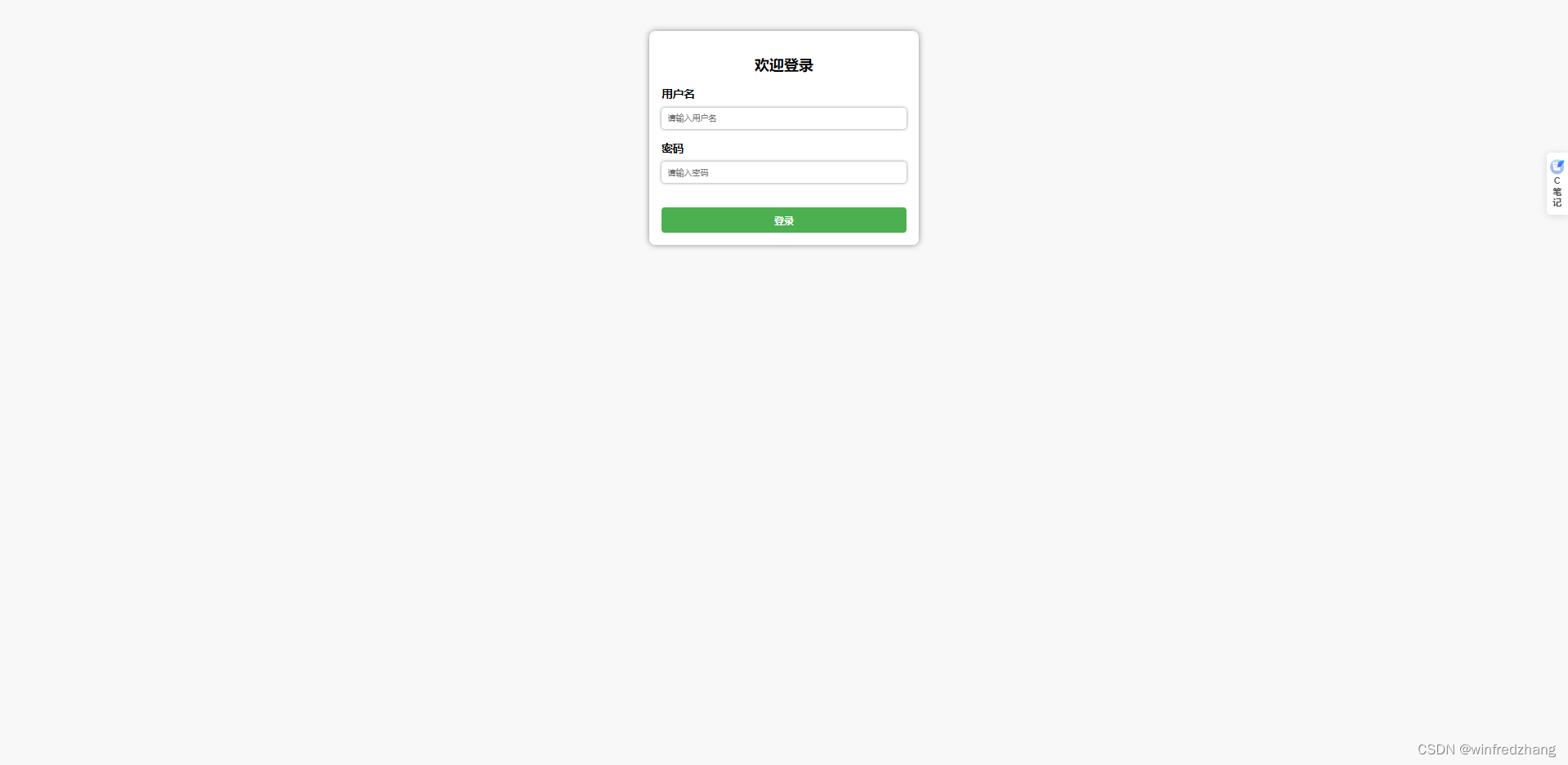Open the C笔记 feather-pen notes icon
The width and height of the screenshot is (1568, 765).
click(x=1557, y=167)
